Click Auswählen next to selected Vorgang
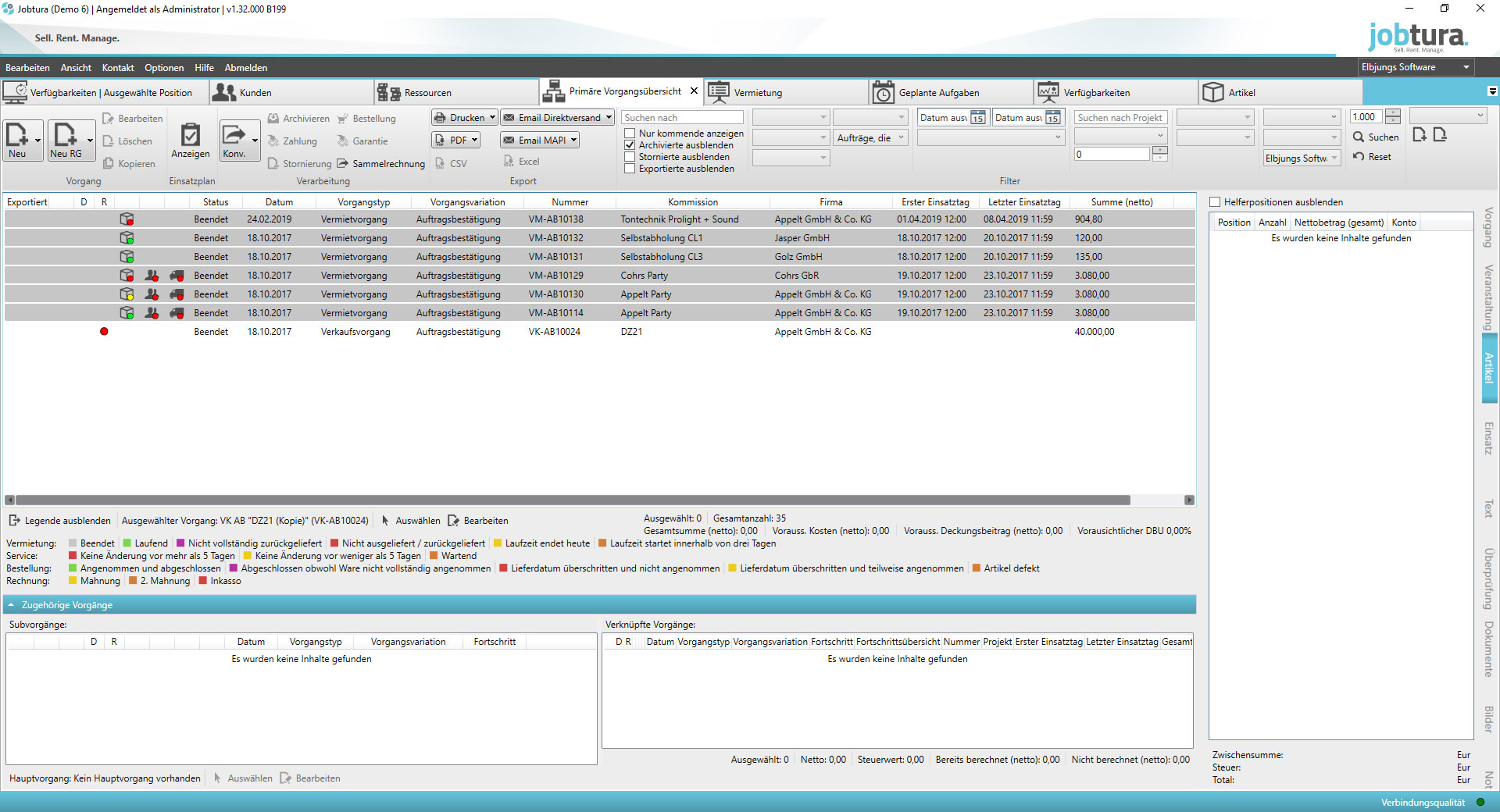This screenshot has width=1500, height=812. tap(410, 521)
